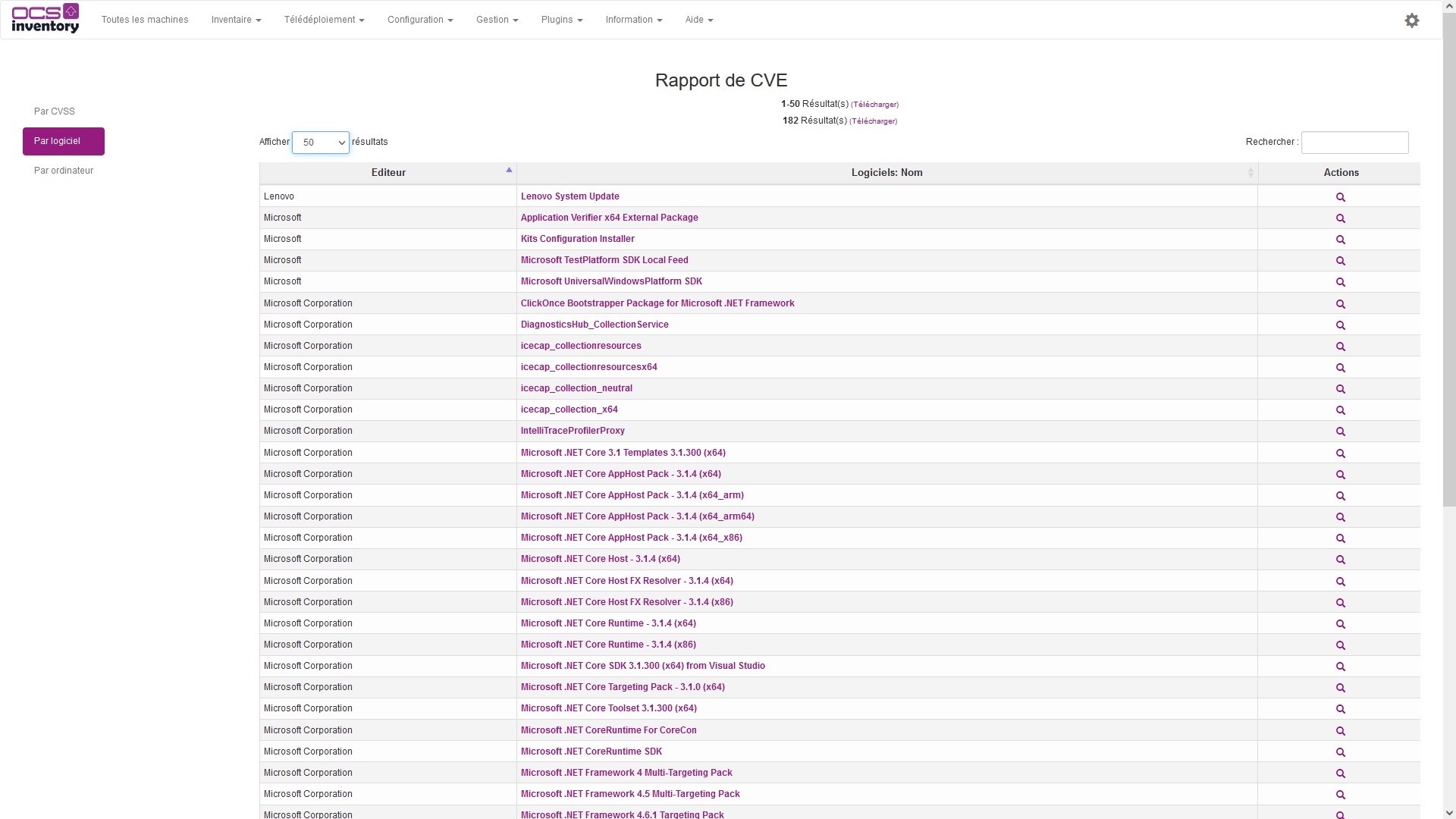Click magnifier for AppHost Pack 3.1.4 (x64_x86) row

1340,538
